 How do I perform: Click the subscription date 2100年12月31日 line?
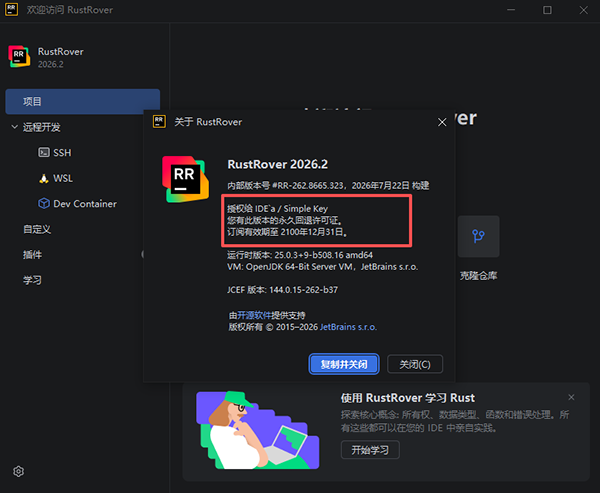(x=288, y=232)
